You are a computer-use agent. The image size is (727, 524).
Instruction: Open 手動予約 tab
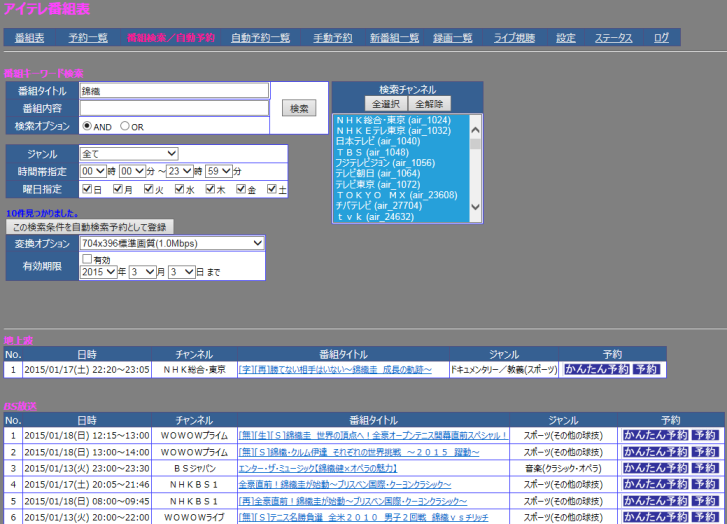pos(332,38)
